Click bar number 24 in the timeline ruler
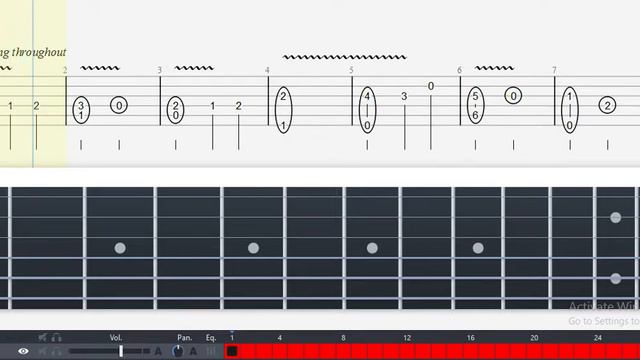Screen dimensions: 640x360 coord(598,338)
